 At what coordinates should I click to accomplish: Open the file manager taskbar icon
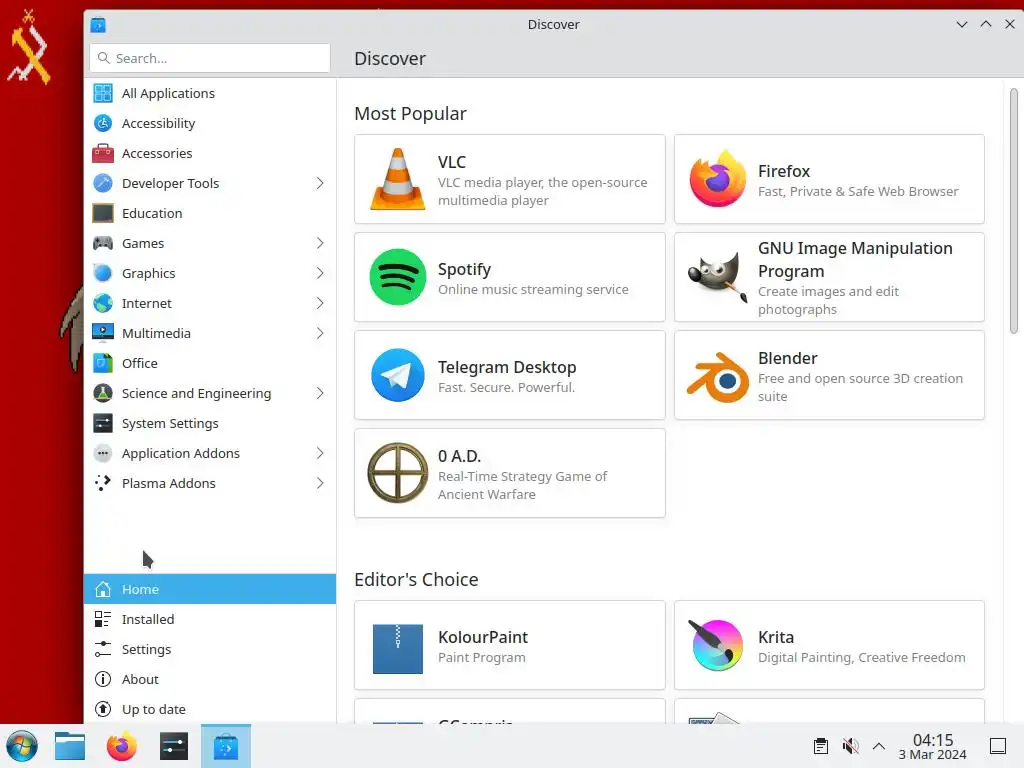pos(70,746)
